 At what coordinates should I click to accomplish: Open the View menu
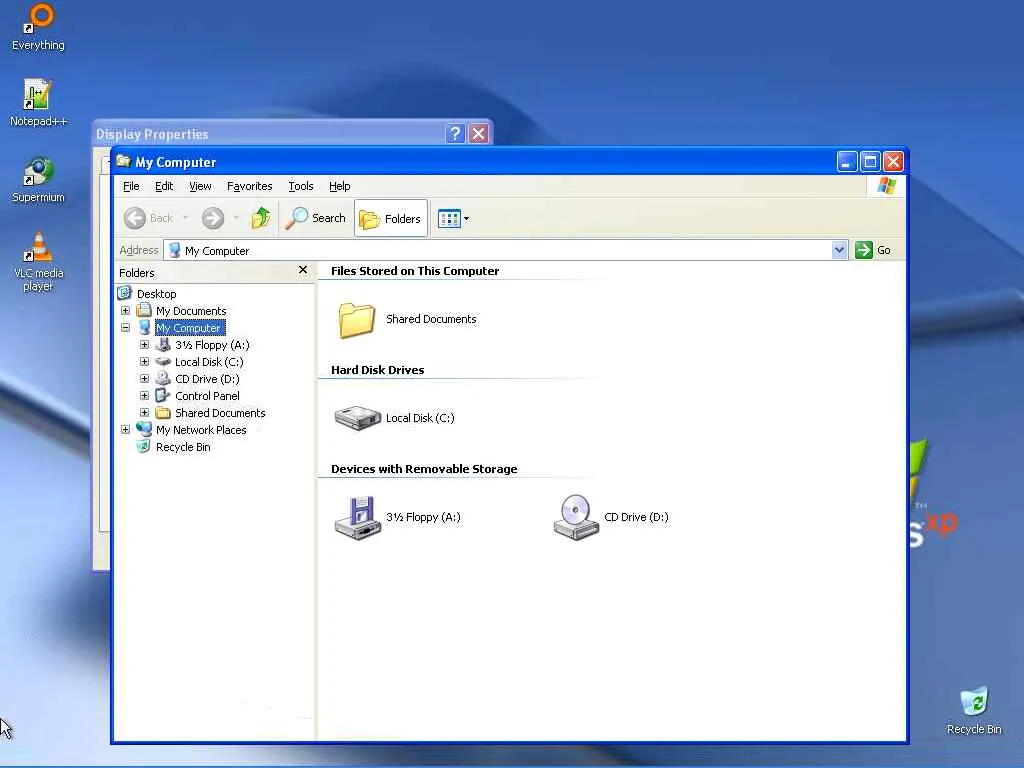click(200, 186)
